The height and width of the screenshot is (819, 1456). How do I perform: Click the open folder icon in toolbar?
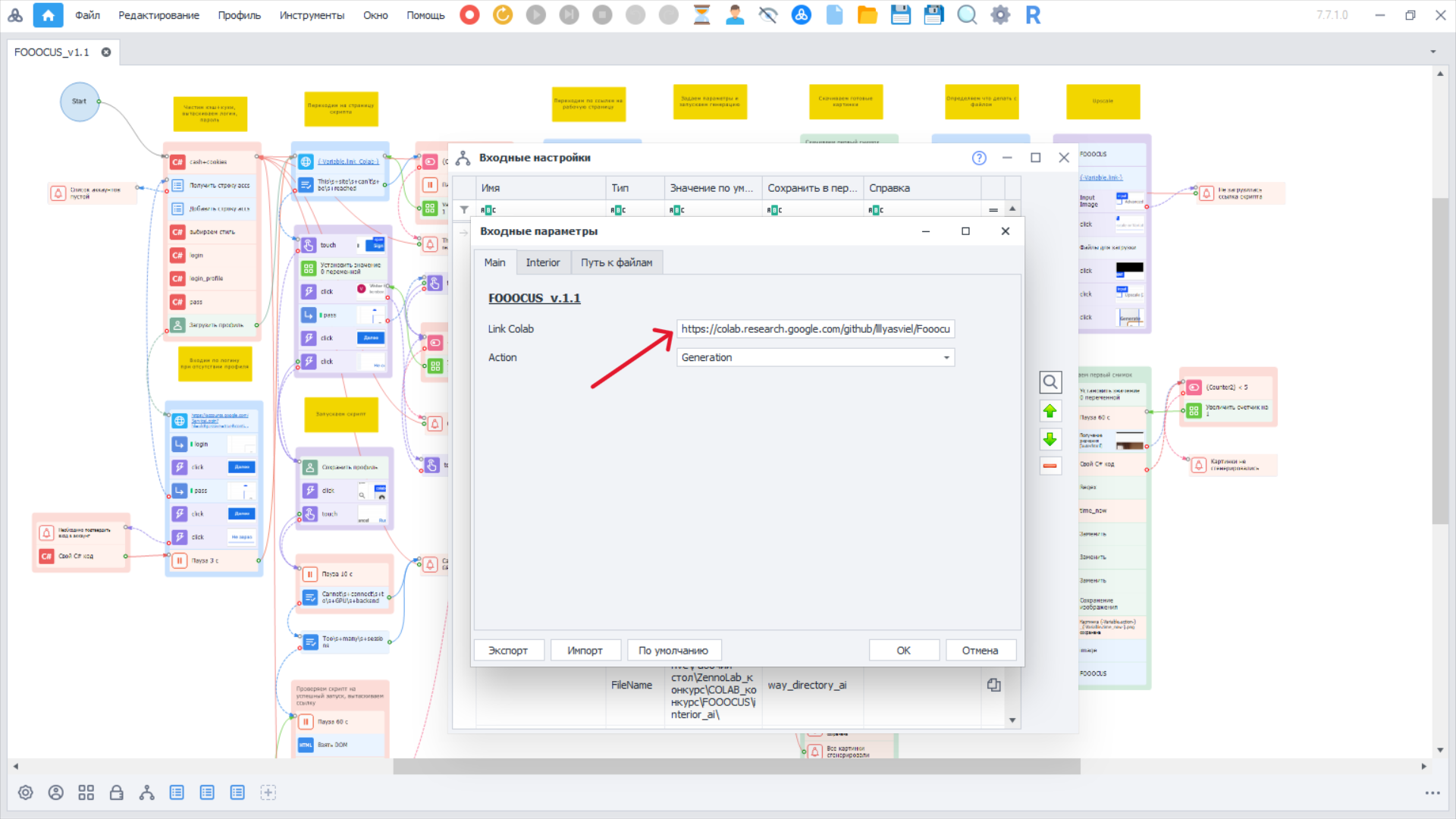point(867,15)
